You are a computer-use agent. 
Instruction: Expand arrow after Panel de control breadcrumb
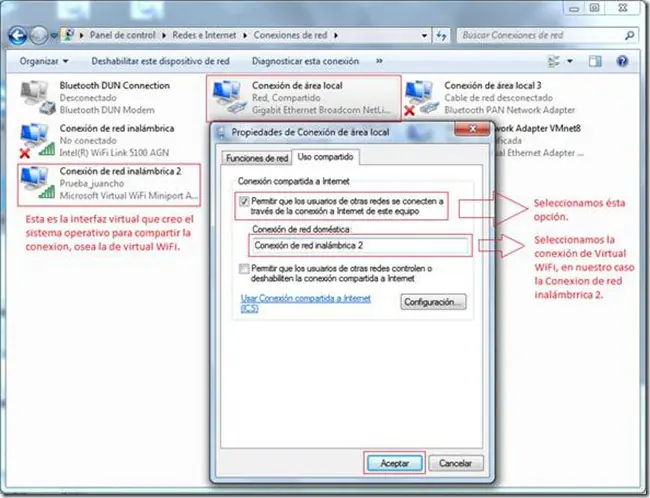click(164, 36)
